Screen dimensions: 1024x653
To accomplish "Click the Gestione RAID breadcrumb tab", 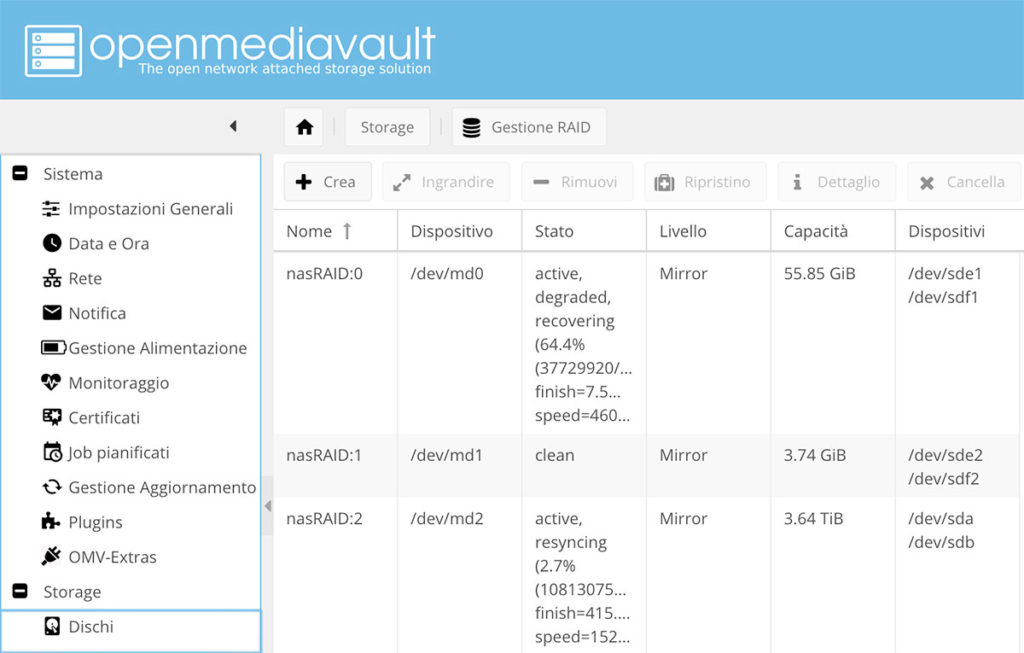I will point(529,127).
